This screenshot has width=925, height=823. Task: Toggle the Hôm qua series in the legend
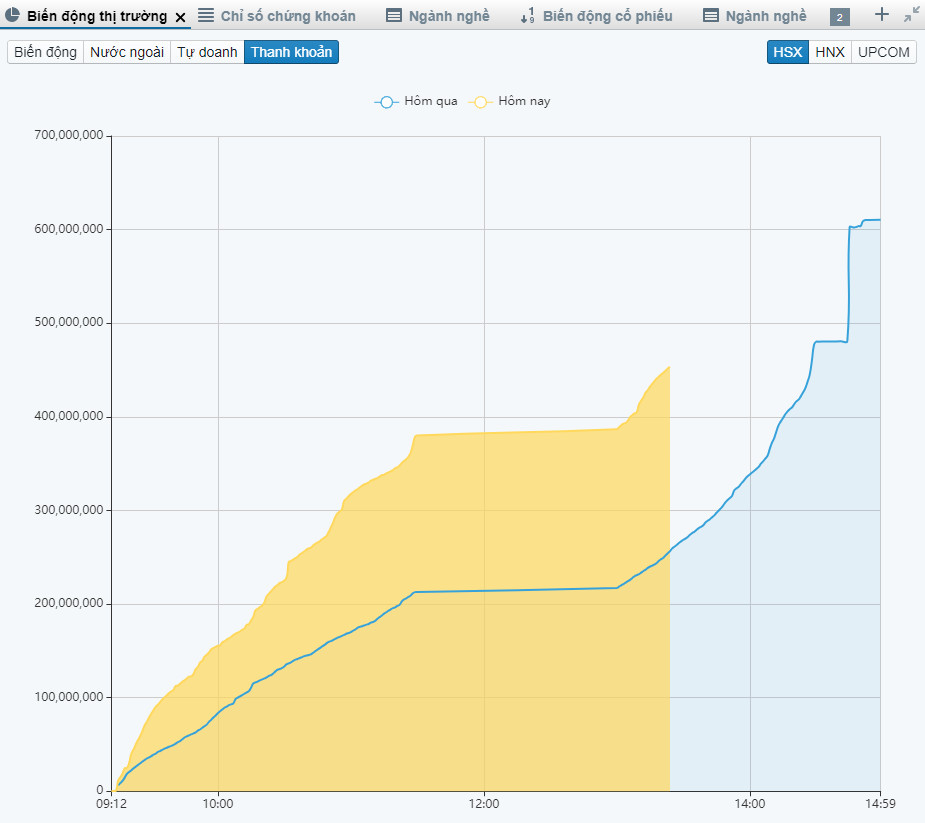coord(416,101)
